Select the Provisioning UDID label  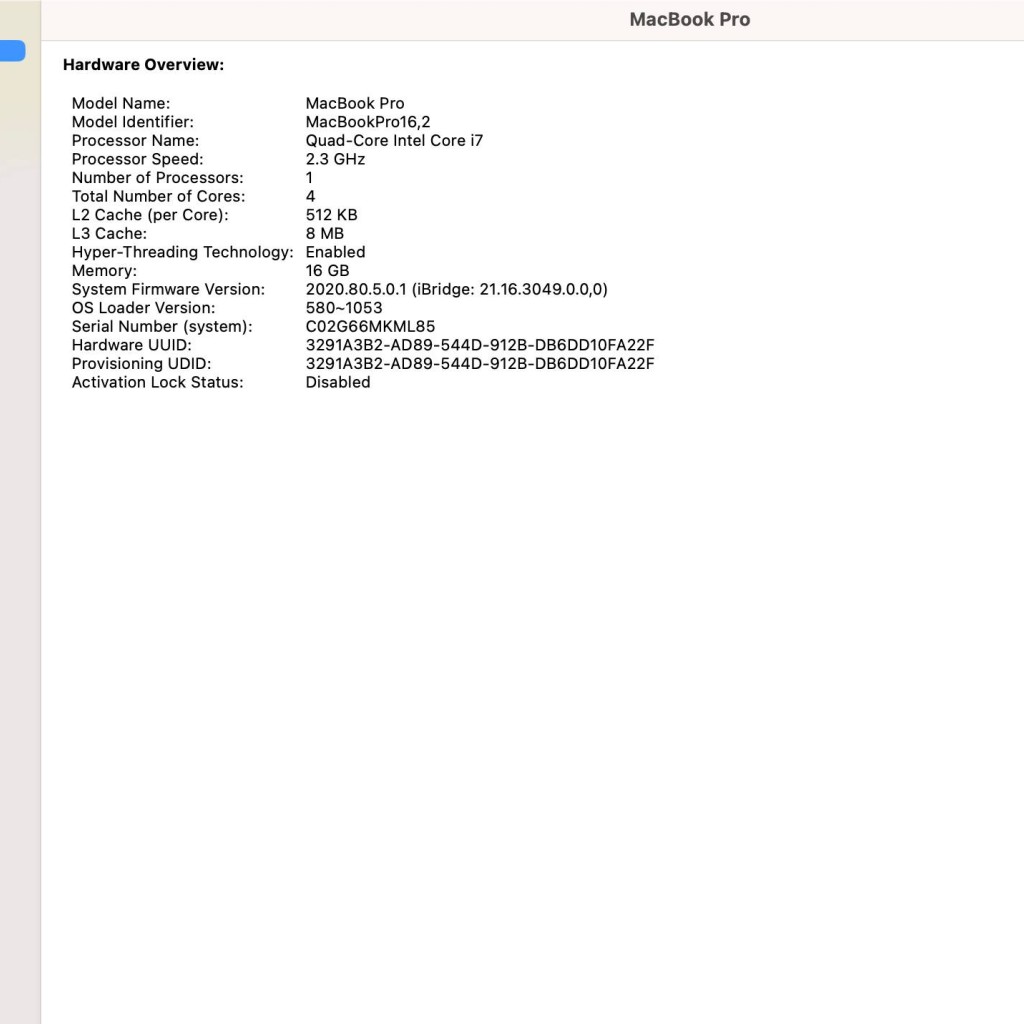click(141, 364)
